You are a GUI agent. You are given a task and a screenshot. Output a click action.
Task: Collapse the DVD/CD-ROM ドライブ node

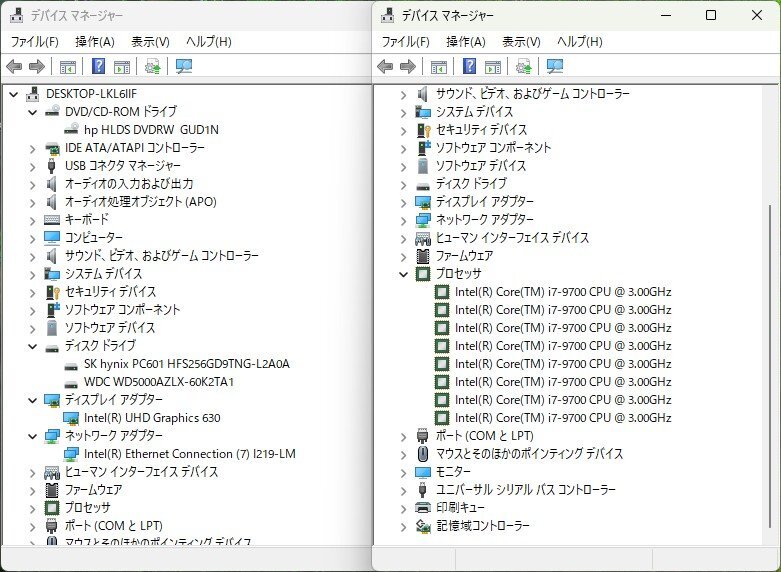coord(33,112)
